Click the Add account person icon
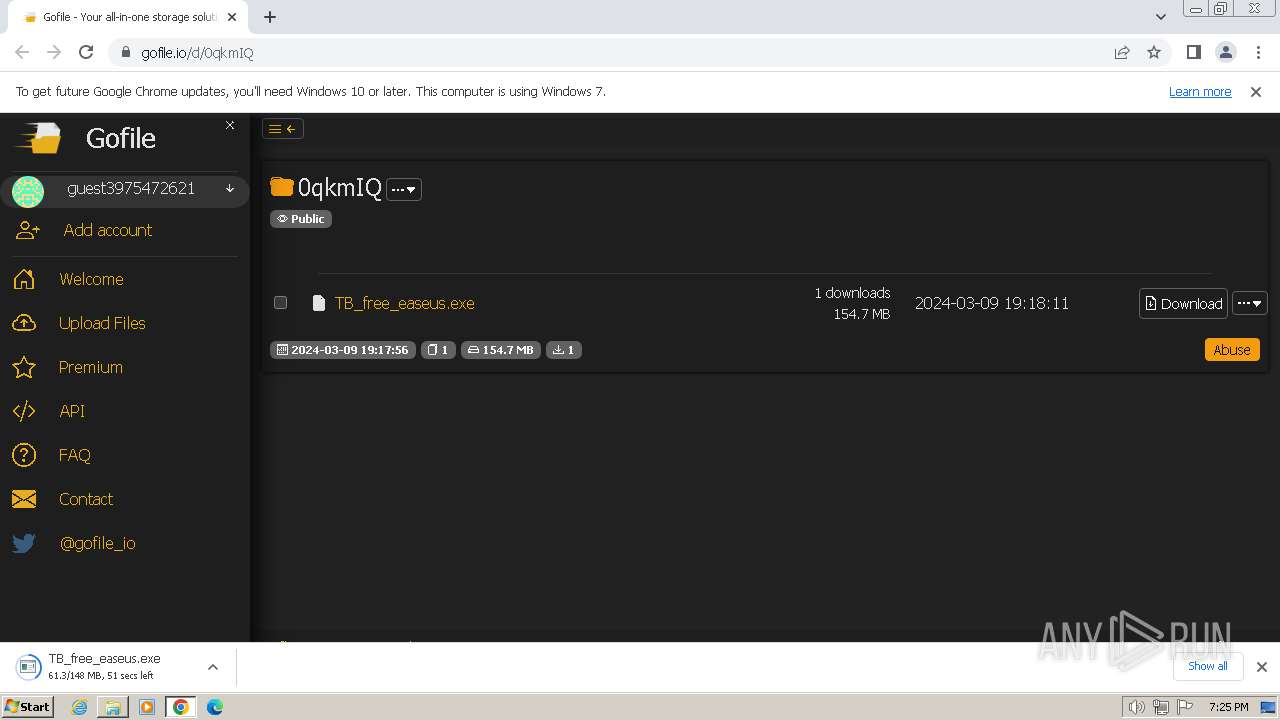The width and height of the screenshot is (1280, 720). point(28,230)
